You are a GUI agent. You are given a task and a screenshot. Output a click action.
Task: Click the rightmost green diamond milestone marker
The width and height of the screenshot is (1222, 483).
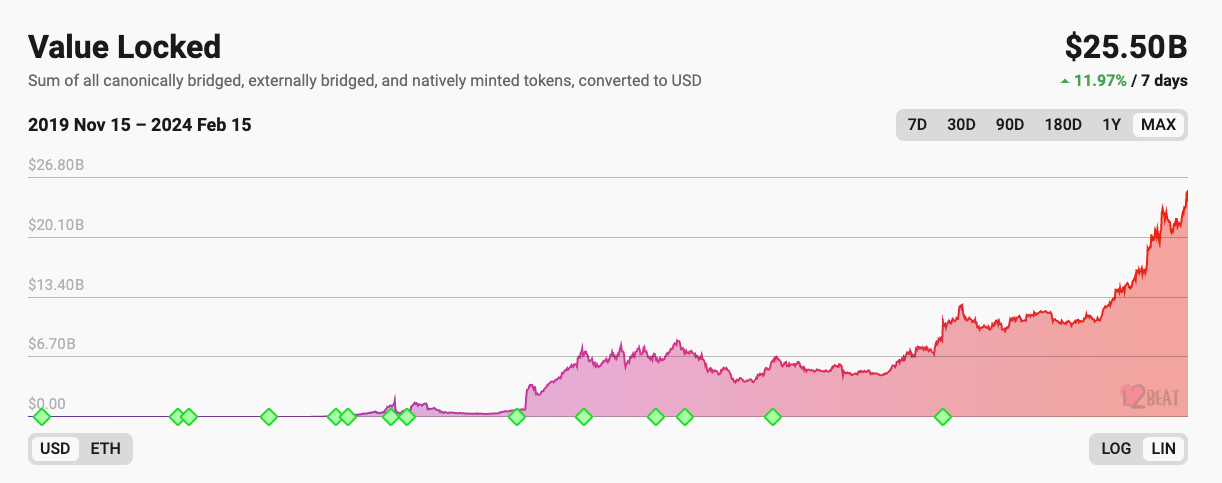pos(942,416)
